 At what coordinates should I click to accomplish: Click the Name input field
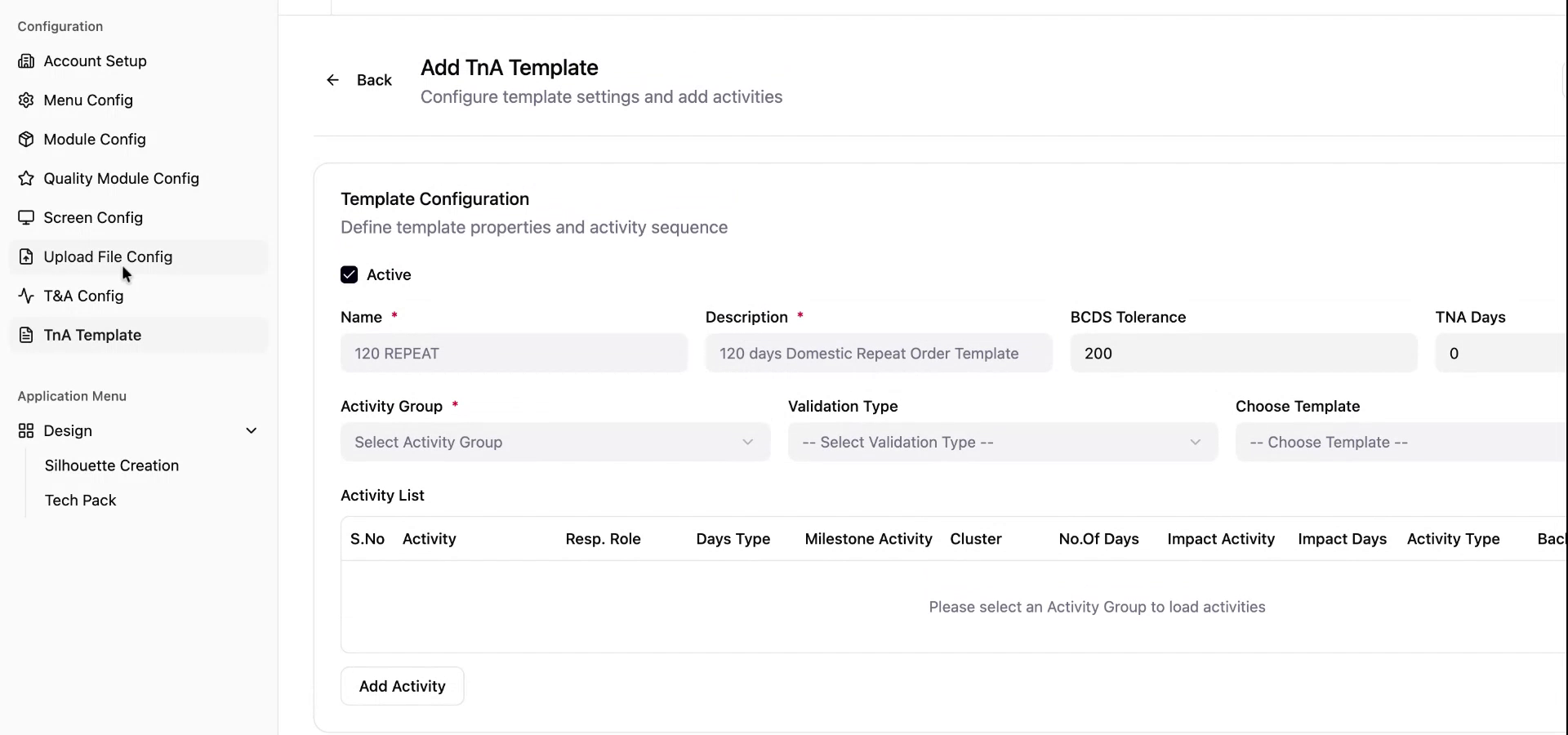(x=514, y=354)
